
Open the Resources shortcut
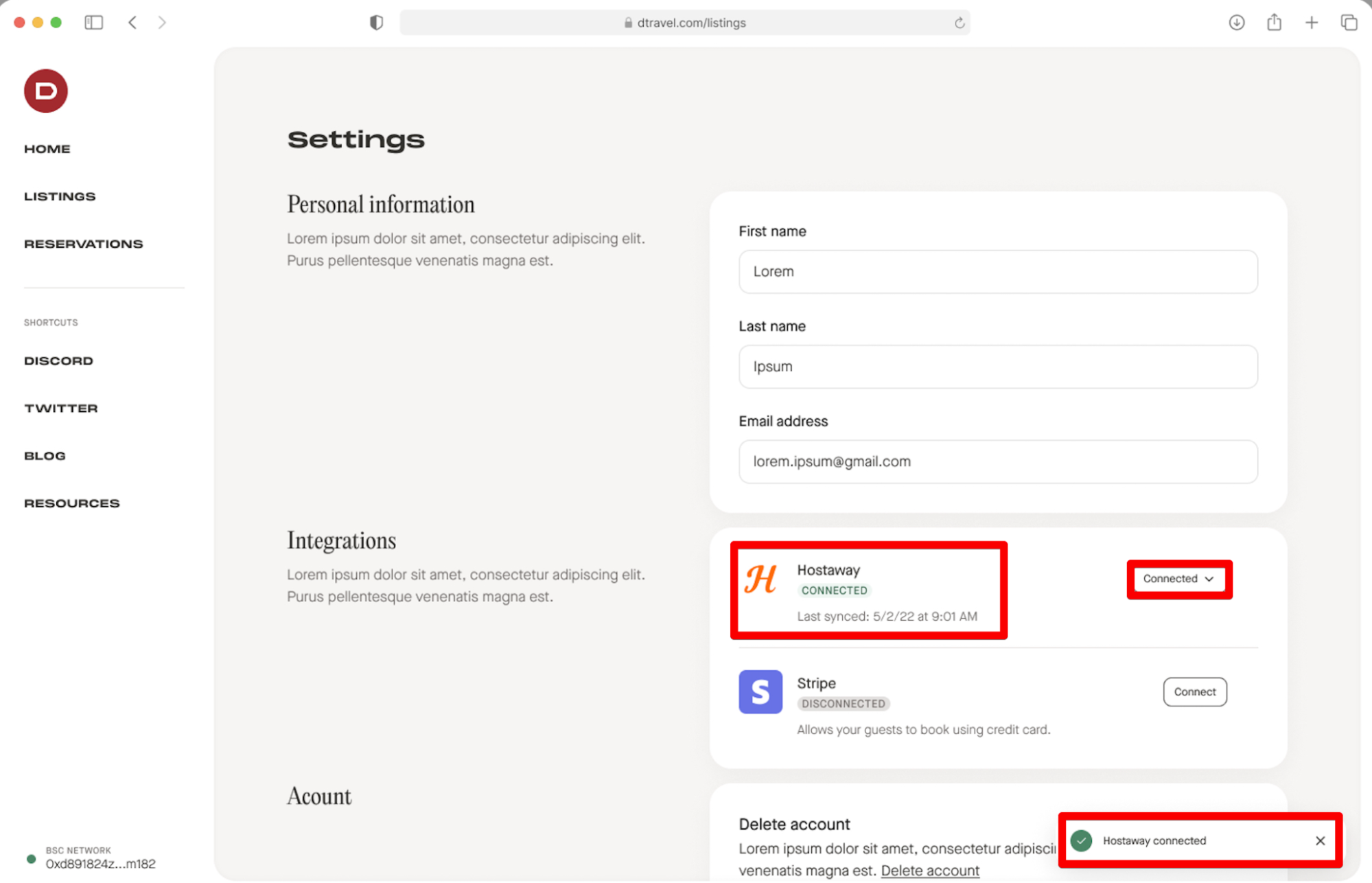72,503
